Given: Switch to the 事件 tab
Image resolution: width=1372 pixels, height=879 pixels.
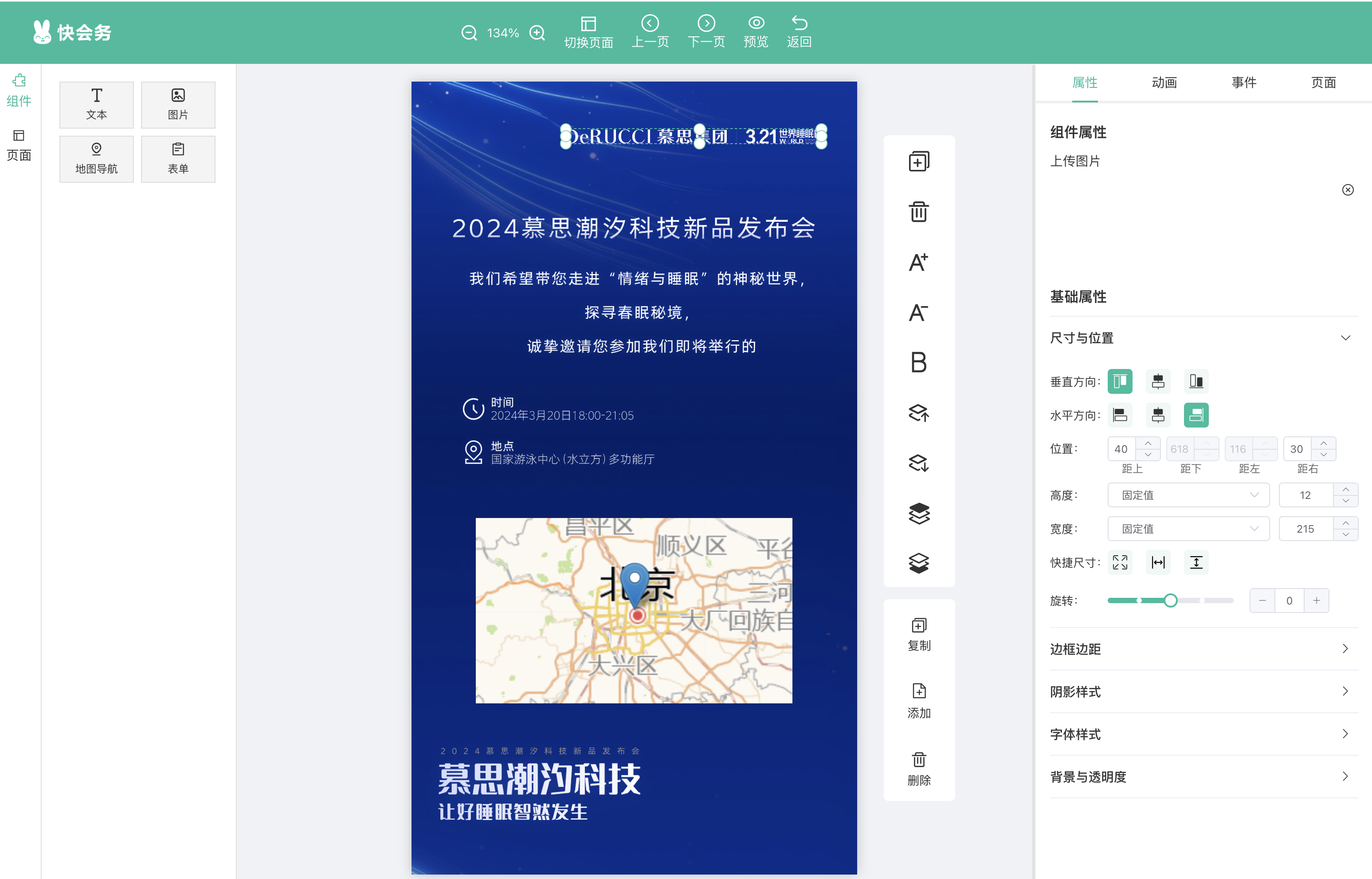Looking at the screenshot, I should point(1243,83).
